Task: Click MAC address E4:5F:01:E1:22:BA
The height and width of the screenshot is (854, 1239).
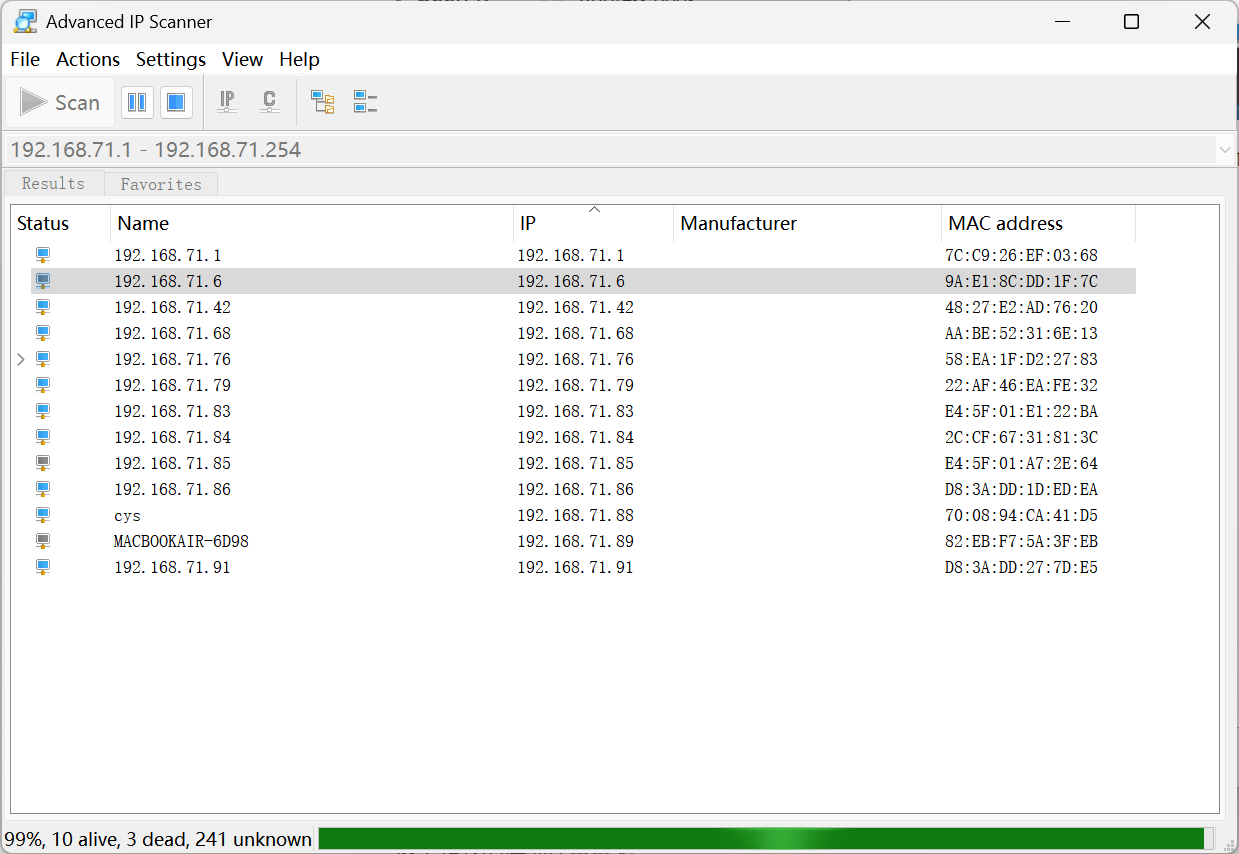Action: point(1021,411)
